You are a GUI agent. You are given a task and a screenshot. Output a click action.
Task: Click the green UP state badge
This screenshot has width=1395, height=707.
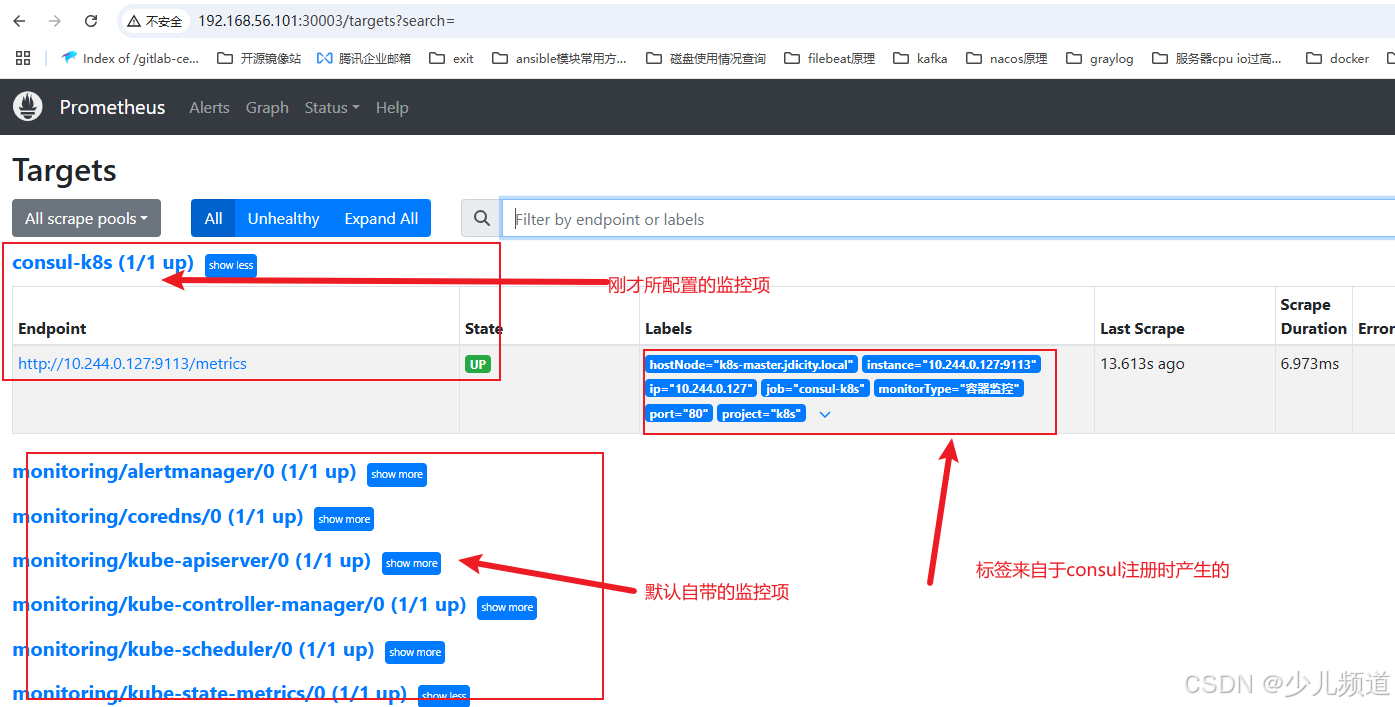[x=478, y=364]
